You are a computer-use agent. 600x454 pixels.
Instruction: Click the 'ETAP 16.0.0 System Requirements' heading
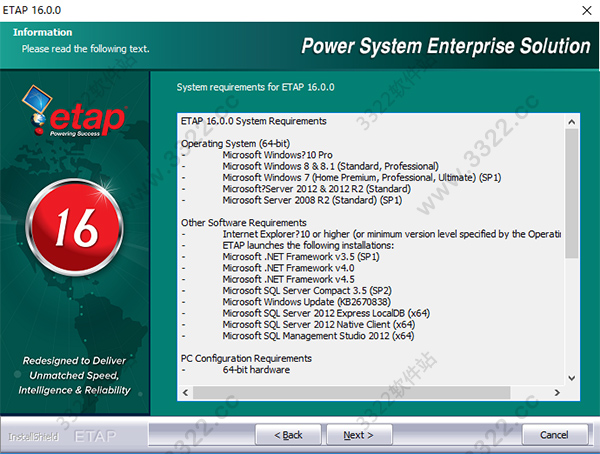(253, 121)
